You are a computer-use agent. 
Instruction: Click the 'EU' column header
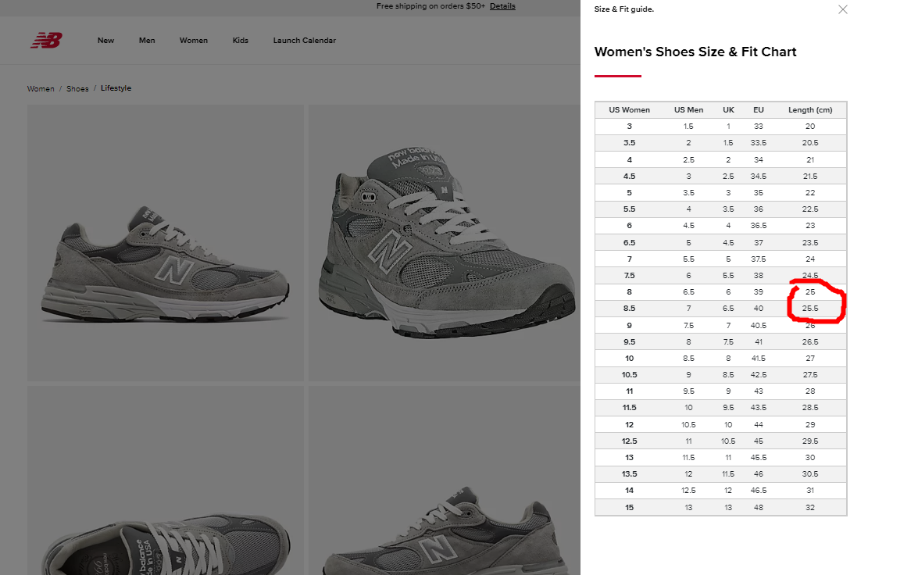(758, 110)
